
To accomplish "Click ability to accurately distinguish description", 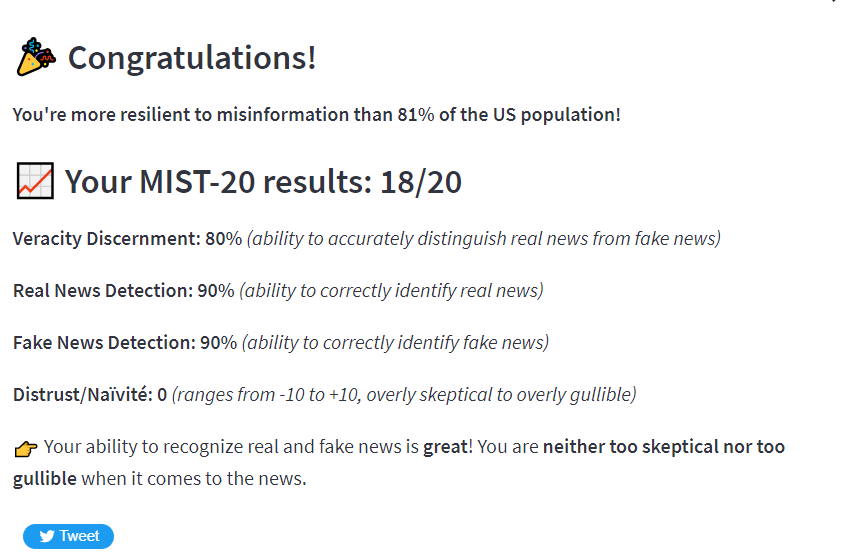I will pyautogui.click(x=484, y=239).
